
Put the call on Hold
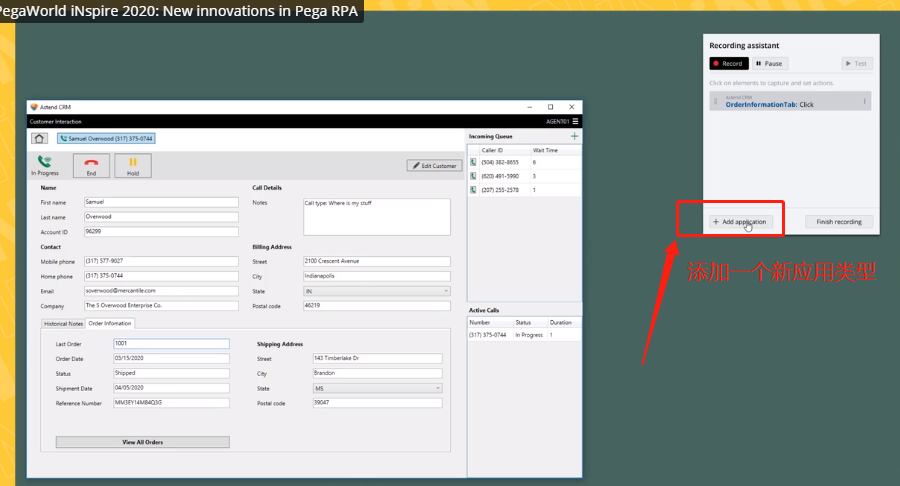coord(133,165)
